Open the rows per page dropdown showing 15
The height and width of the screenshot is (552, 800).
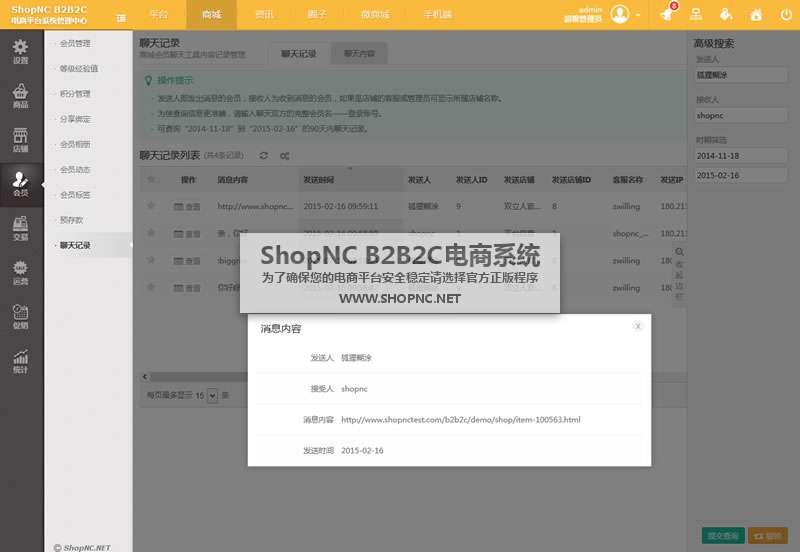coord(212,395)
